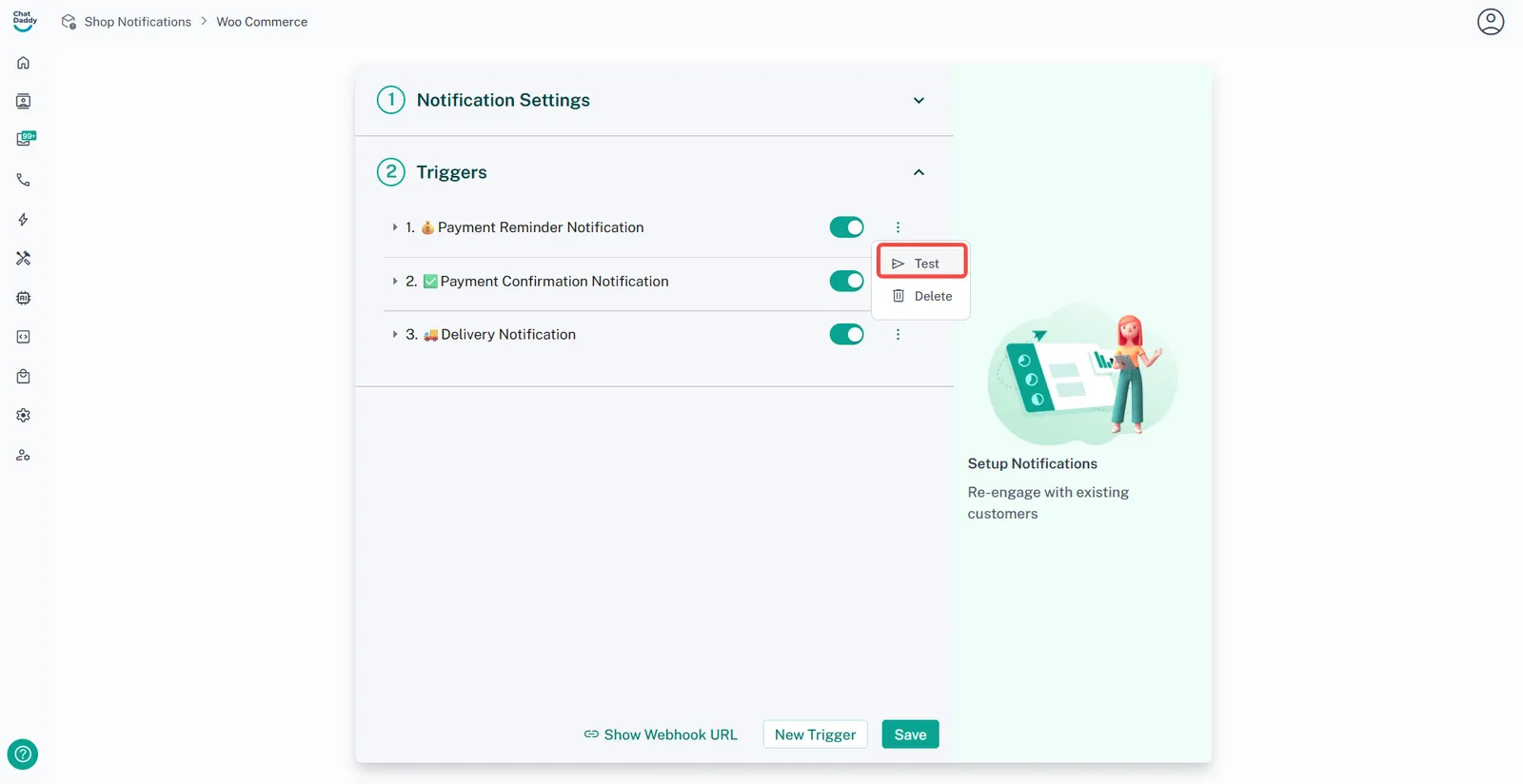Open the lightning bolt automation icon

point(24,220)
